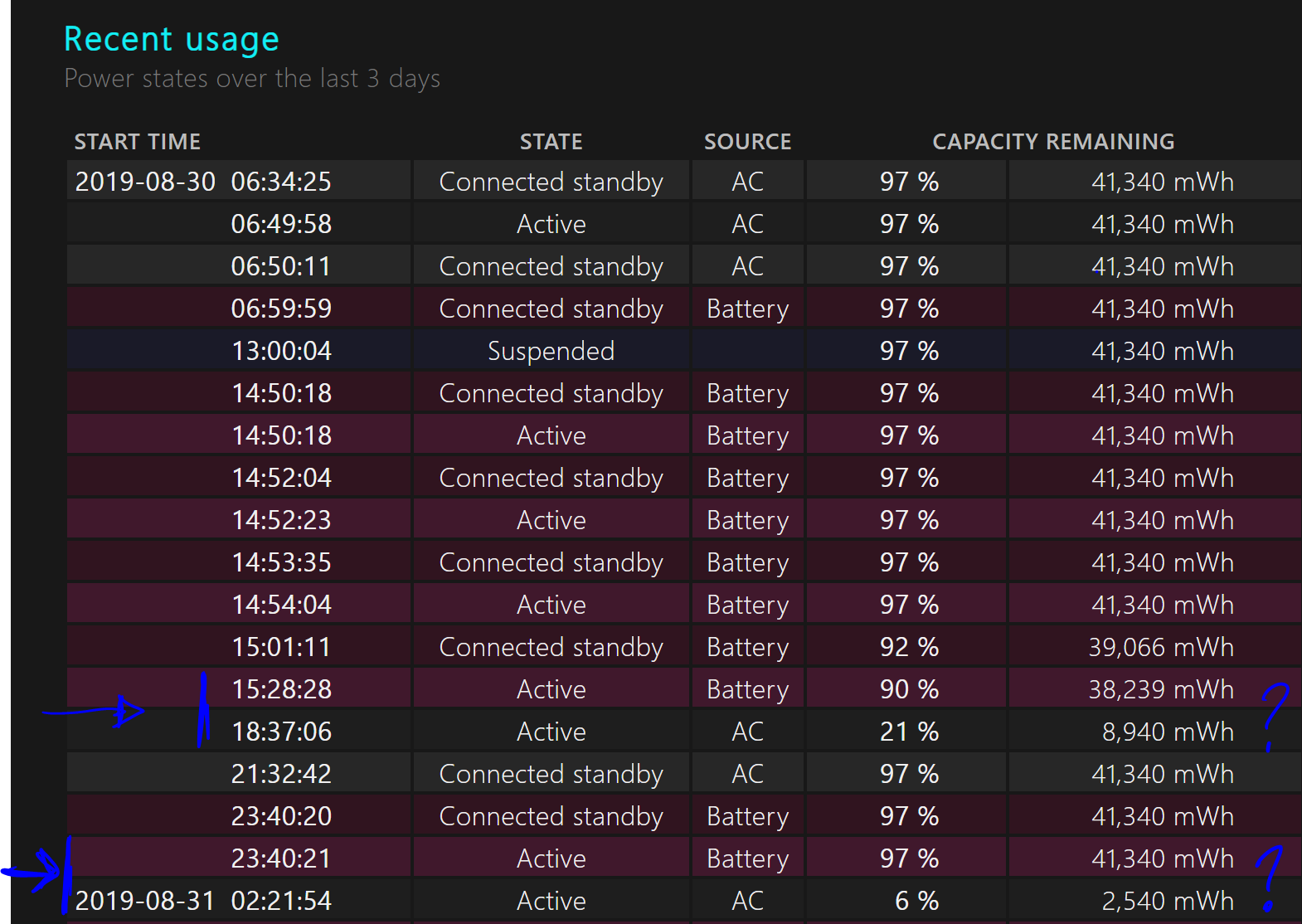Select the SOURCE column header

[748, 142]
